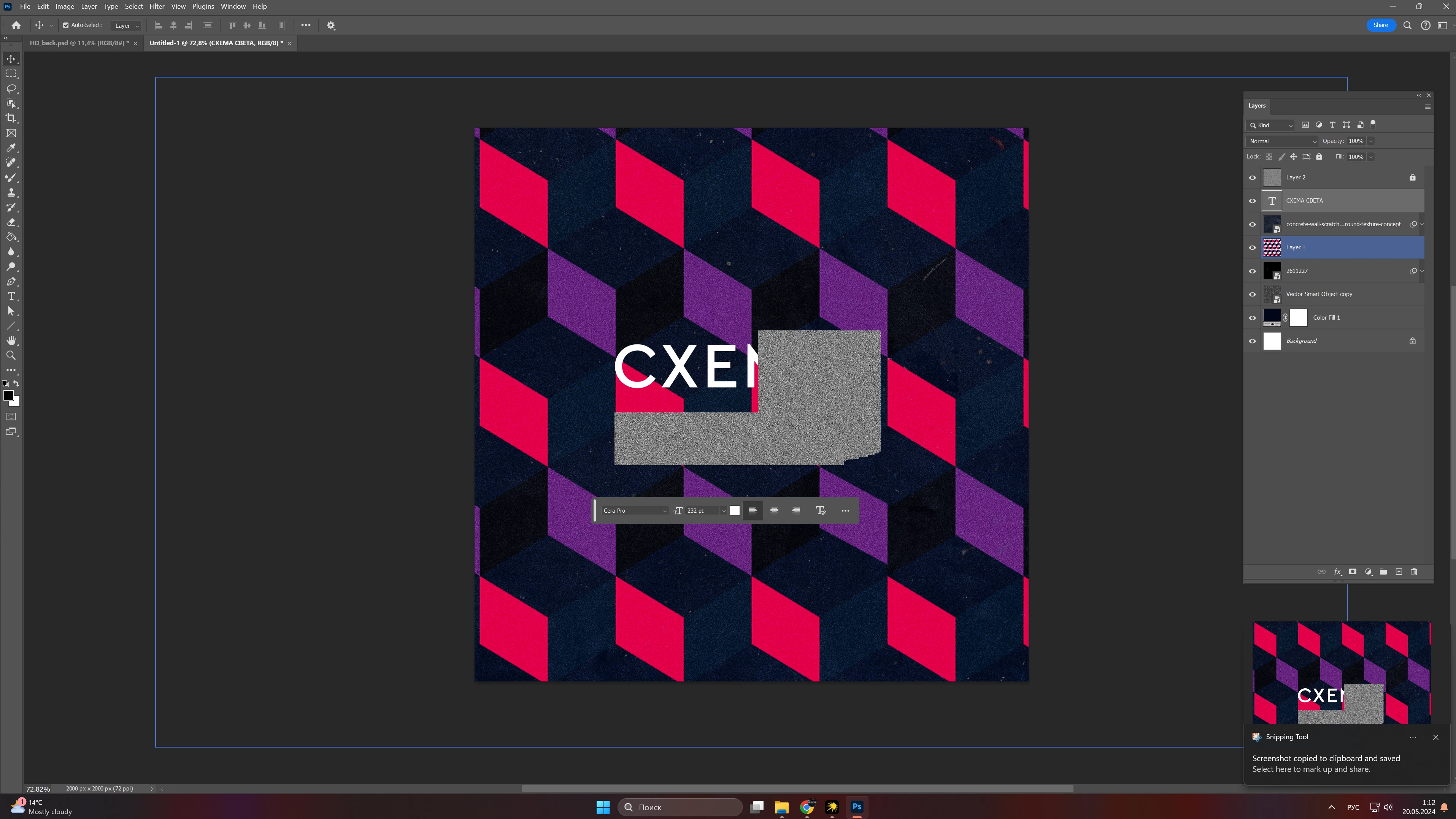Switch to the HD_back.psd tab
Viewport: 1456px width, 819px height.
(79, 43)
